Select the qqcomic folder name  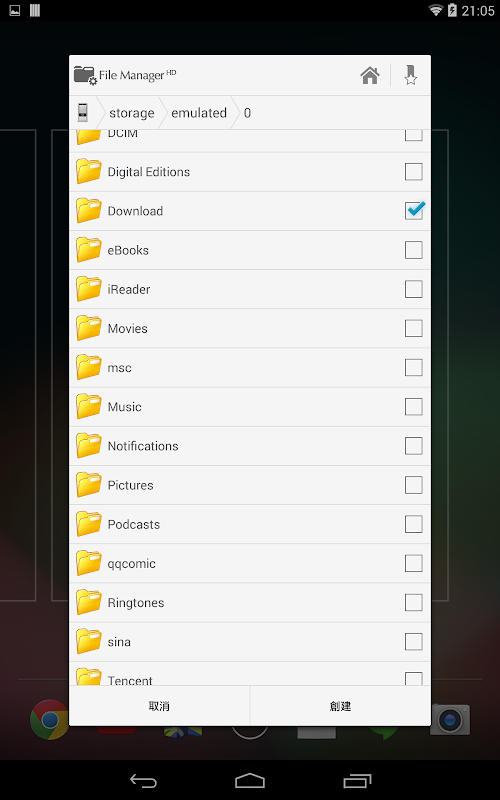tap(131, 564)
